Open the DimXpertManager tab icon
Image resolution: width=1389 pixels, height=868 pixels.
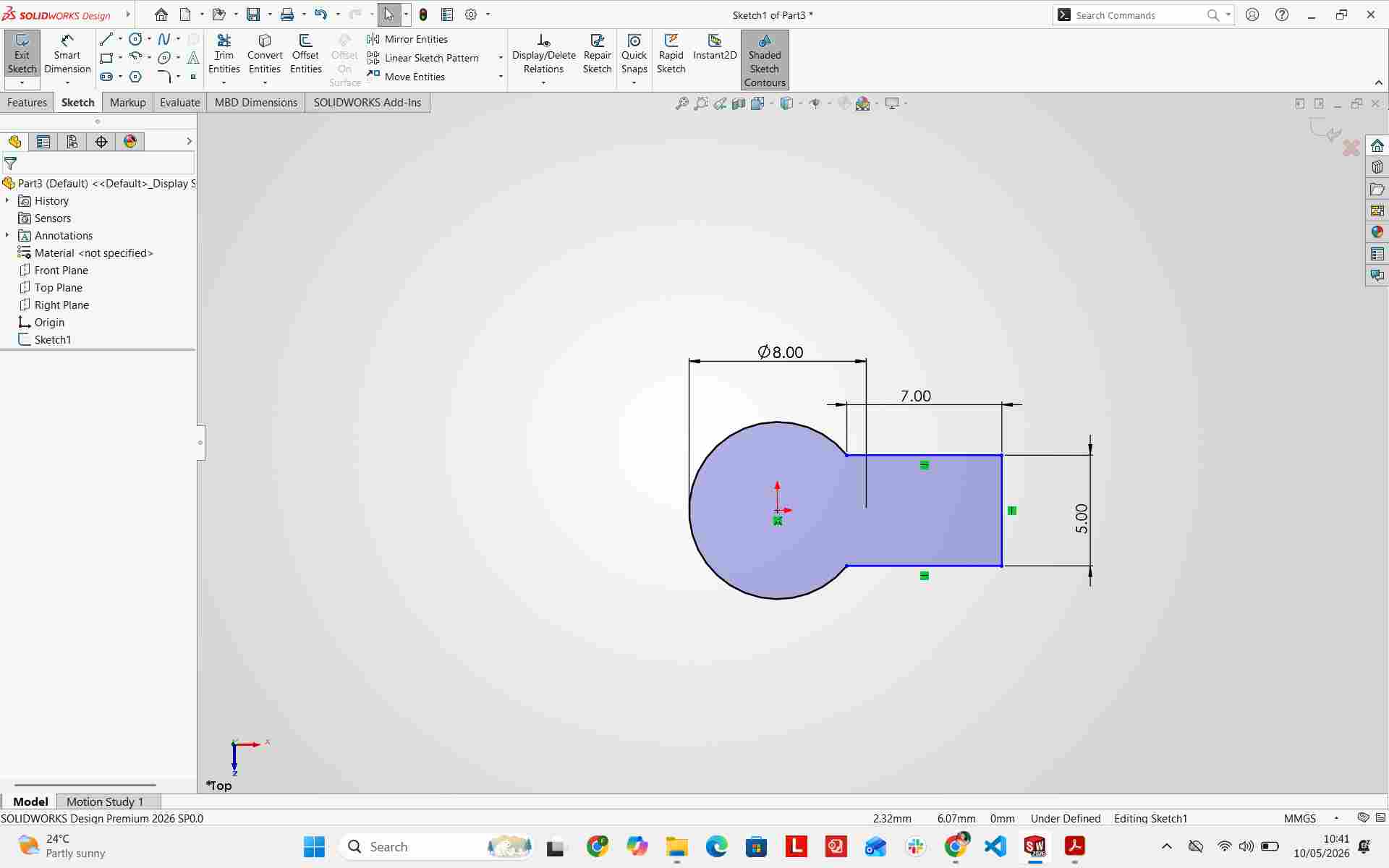(101, 142)
